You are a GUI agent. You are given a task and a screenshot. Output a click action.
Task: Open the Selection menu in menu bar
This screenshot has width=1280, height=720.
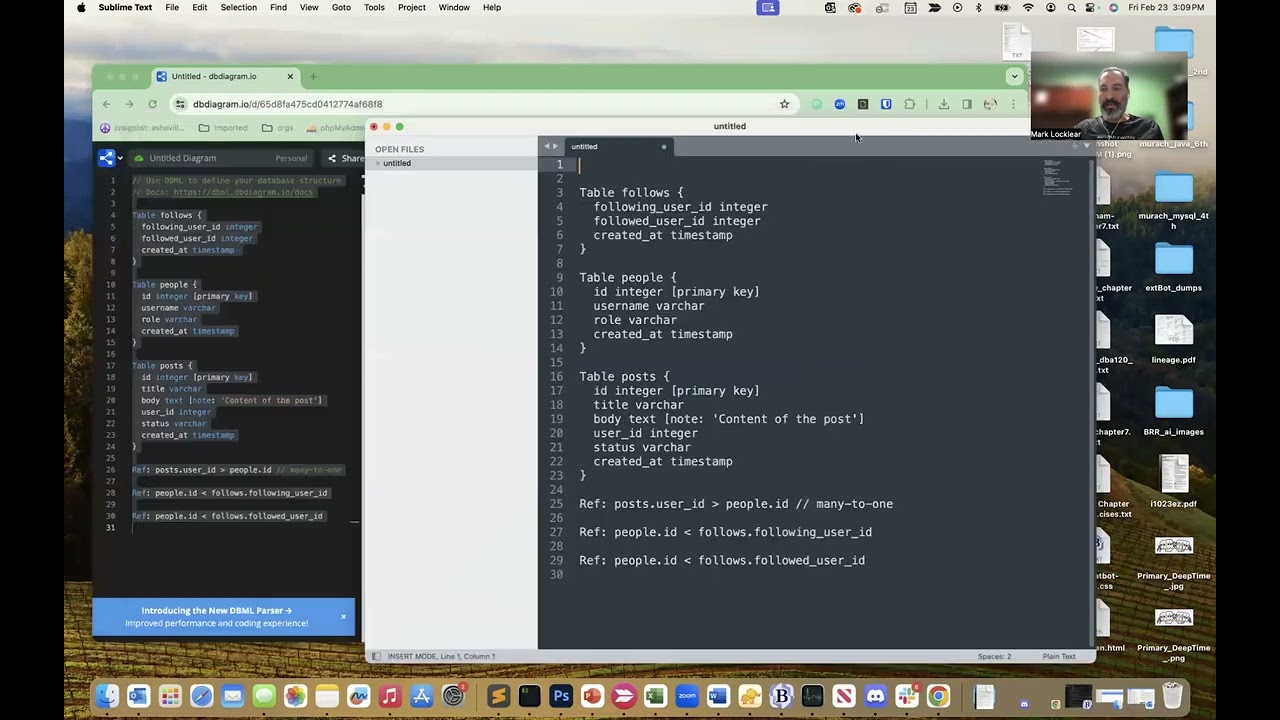(239, 7)
